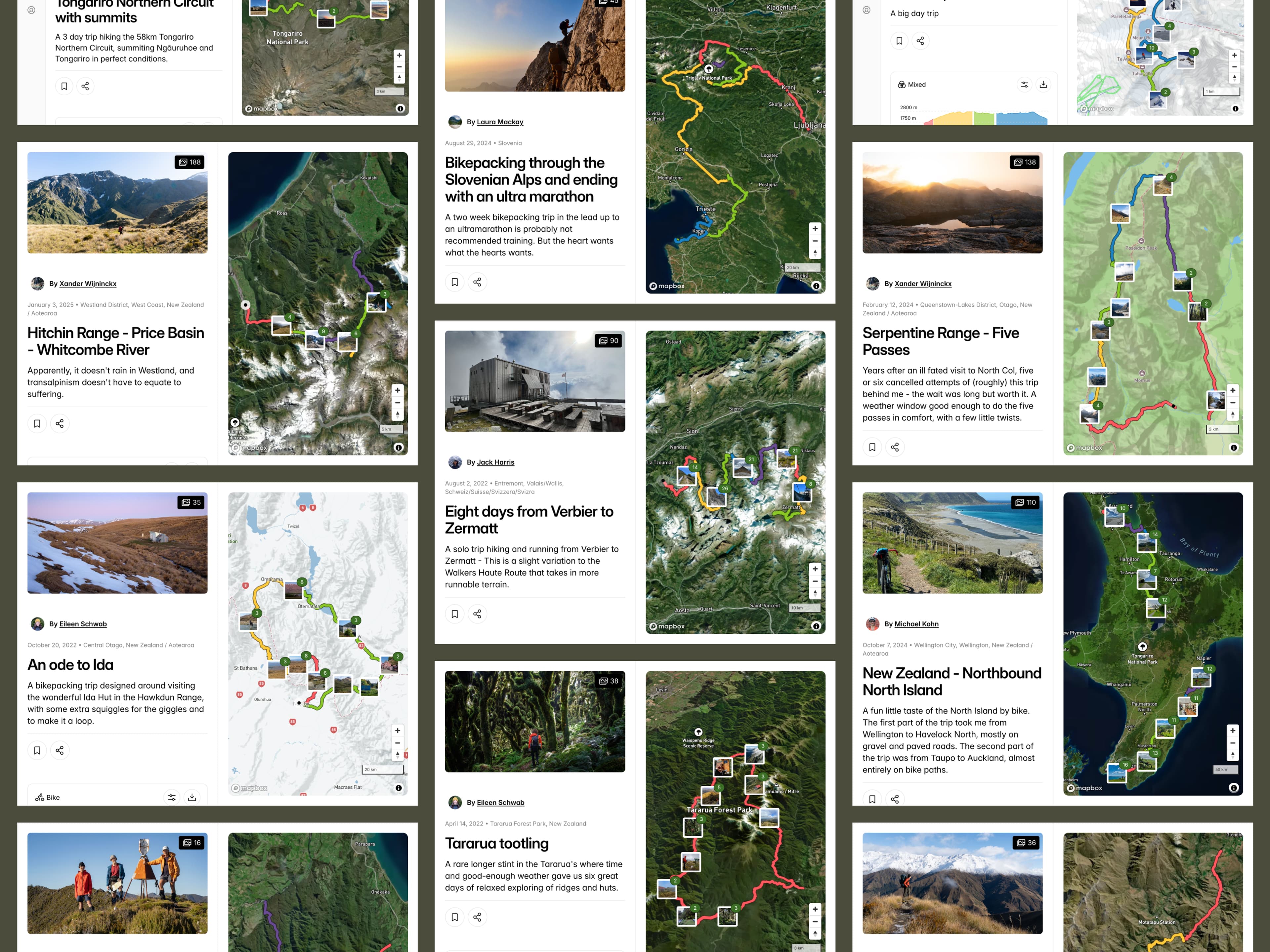
Task: Open the New Zealand - Northbound North Island title
Action: click(x=952, y=682)
